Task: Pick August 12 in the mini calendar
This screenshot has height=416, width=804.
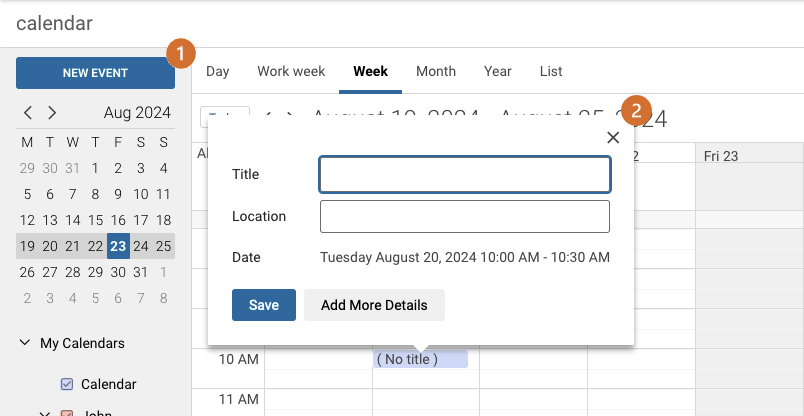Action: tap(27, 220)
